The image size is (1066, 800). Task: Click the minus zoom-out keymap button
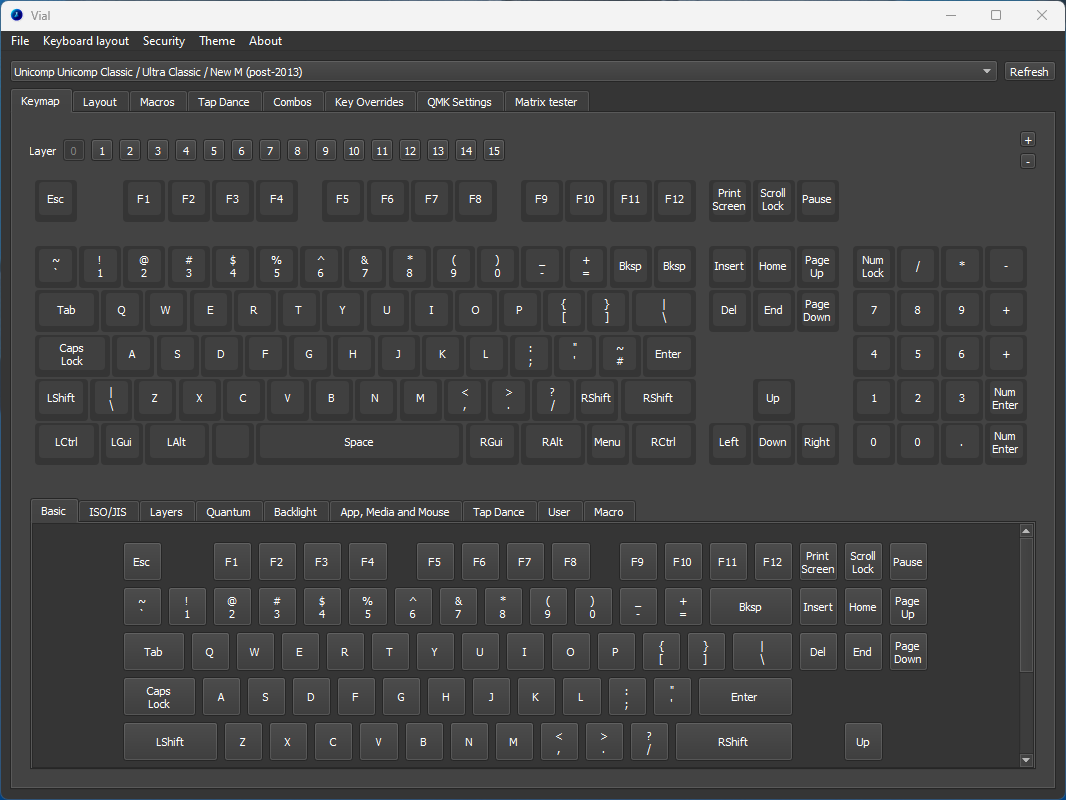tap(1028, 162)
